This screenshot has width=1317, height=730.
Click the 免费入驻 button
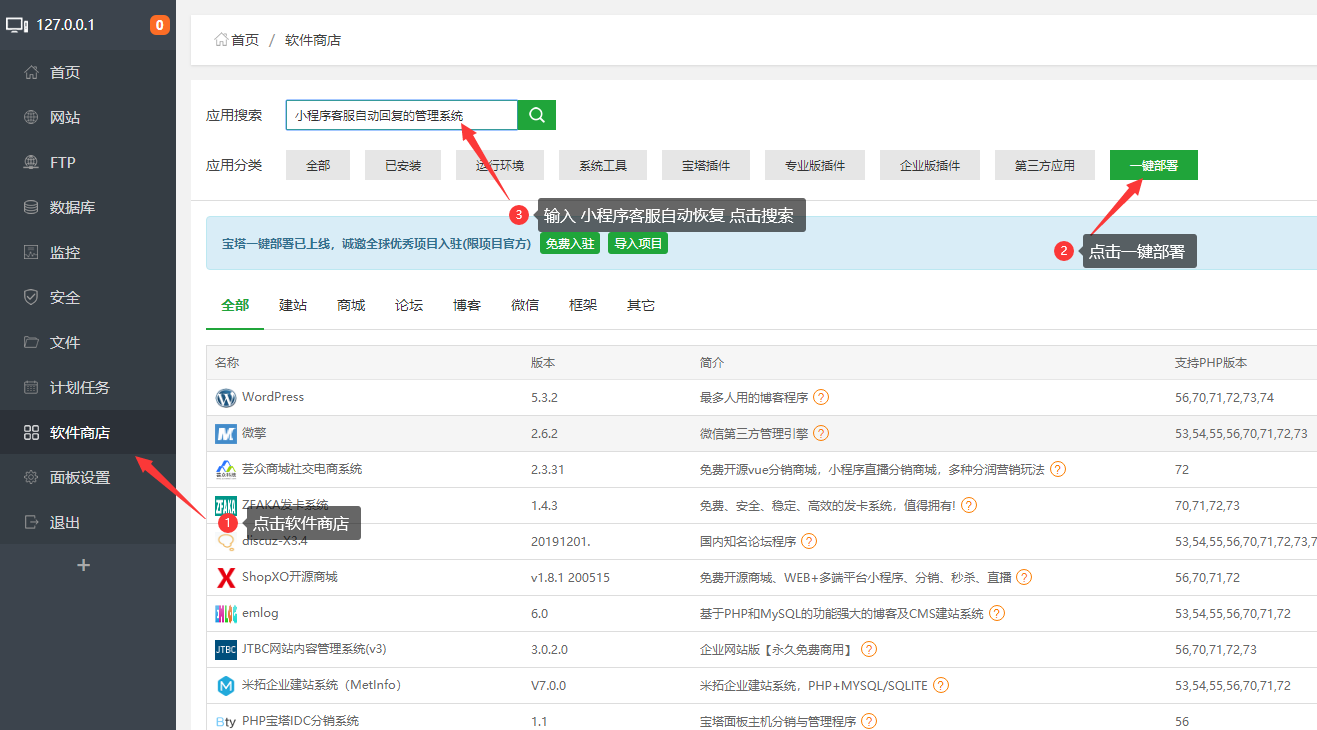coord(570,243)
